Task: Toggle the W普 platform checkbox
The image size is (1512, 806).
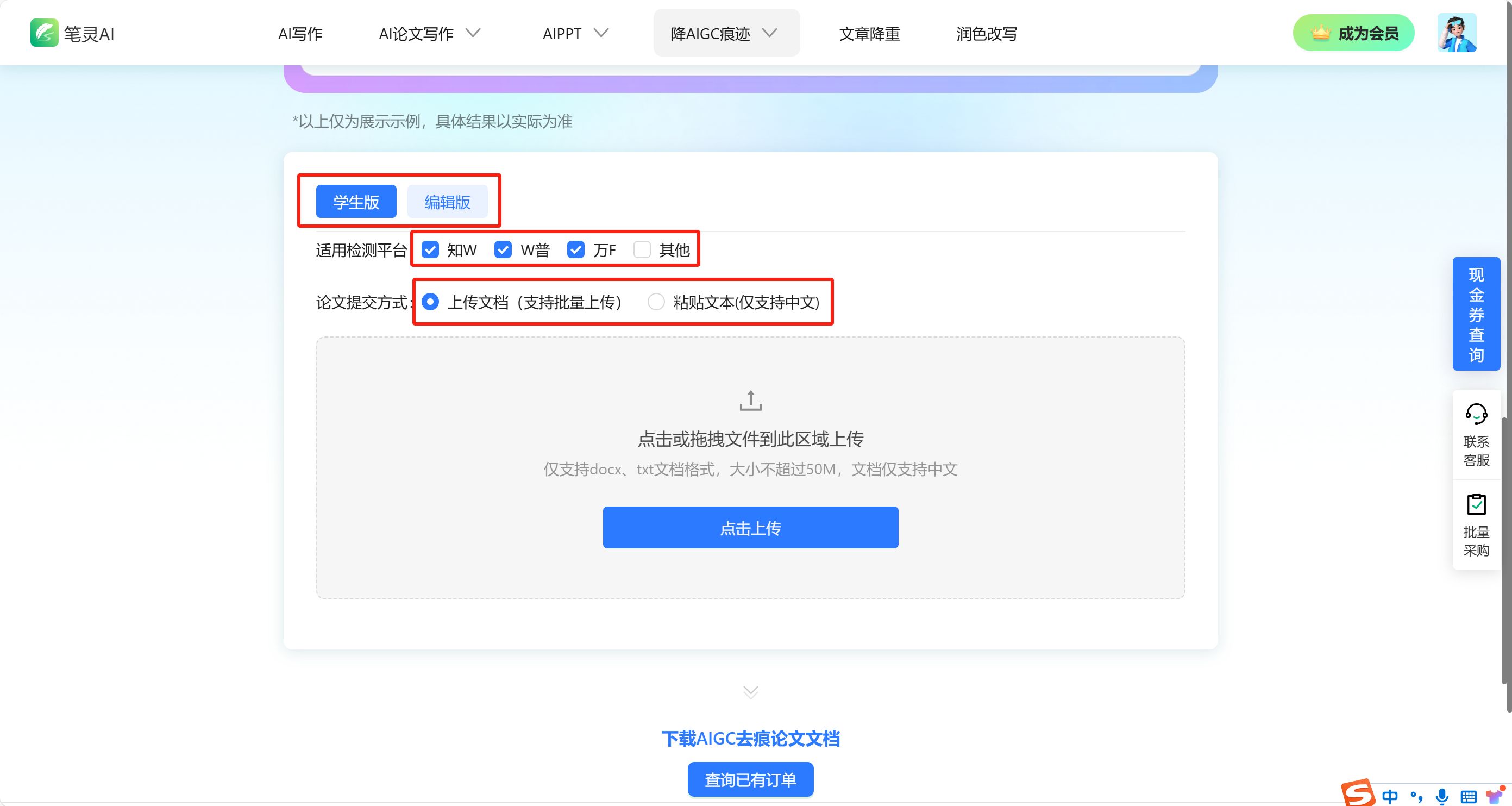Action: 503,249
